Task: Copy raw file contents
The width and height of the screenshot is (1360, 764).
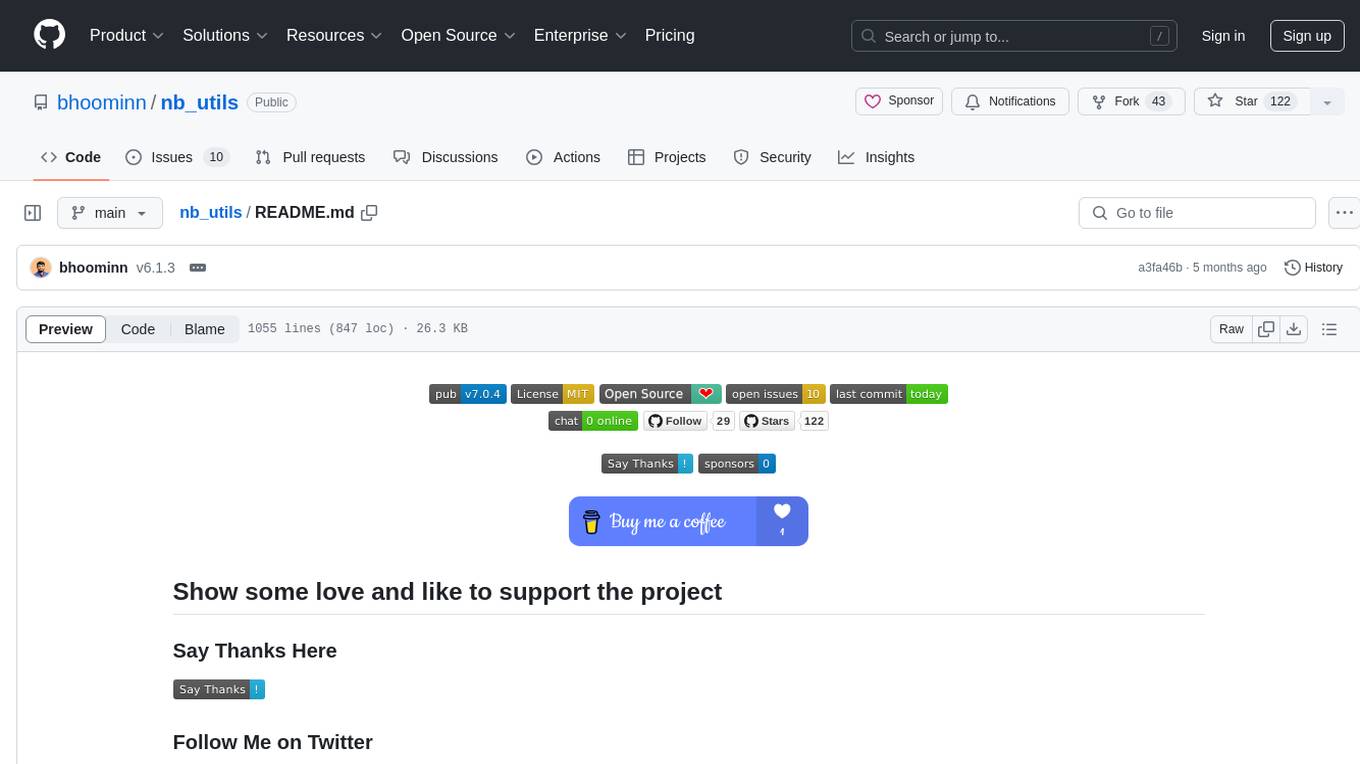Action: (x=1266, y=329)
